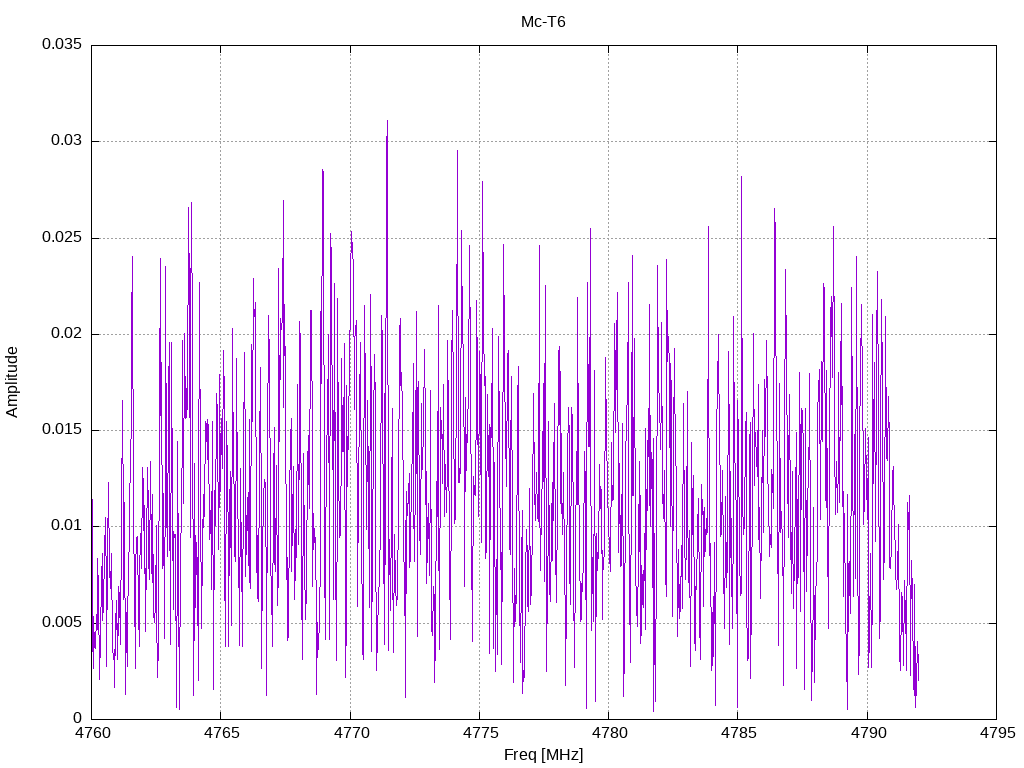Viewport: 1024px width, 768px height.
Task: Click the 'Amplitude' y-axis label
Action: 12,382
